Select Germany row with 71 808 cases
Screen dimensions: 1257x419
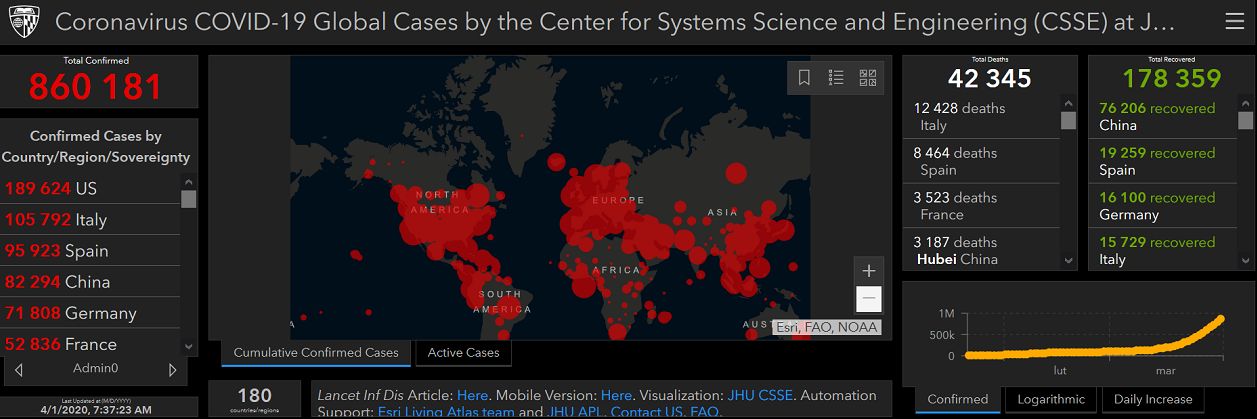coord(90,313)
